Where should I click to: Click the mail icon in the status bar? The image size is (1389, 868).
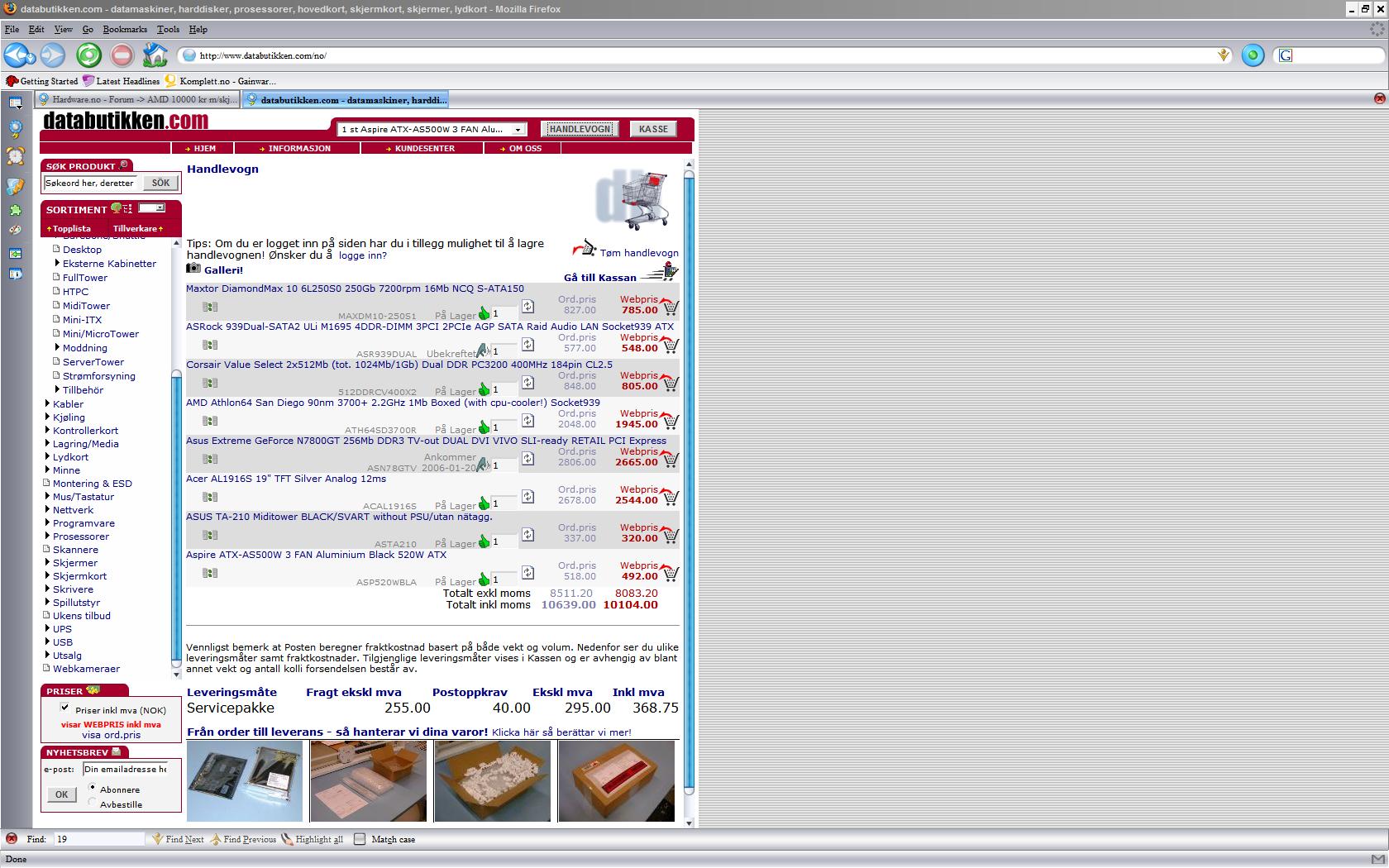pos(1377,859)
